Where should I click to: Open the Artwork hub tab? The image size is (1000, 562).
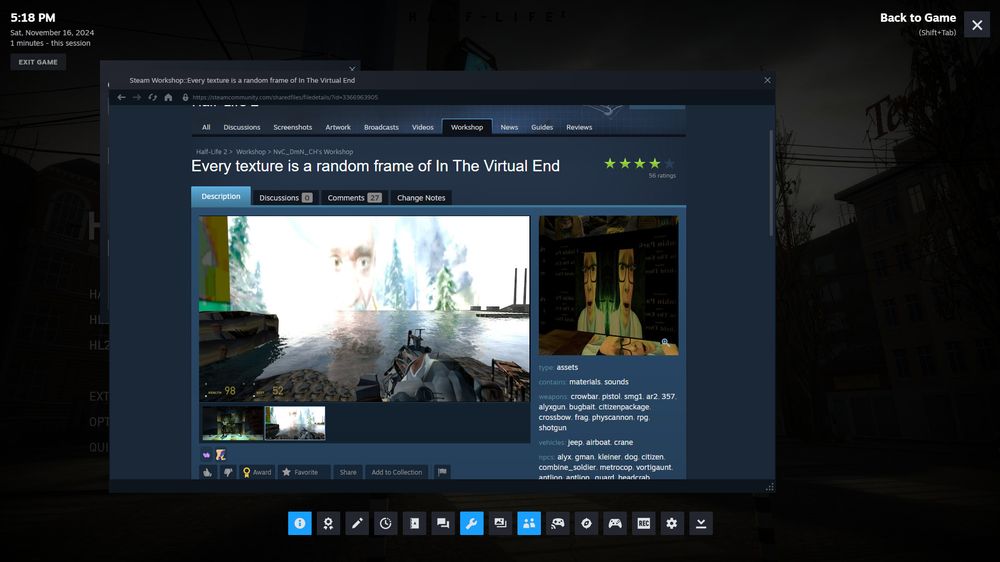pos(338,127)
